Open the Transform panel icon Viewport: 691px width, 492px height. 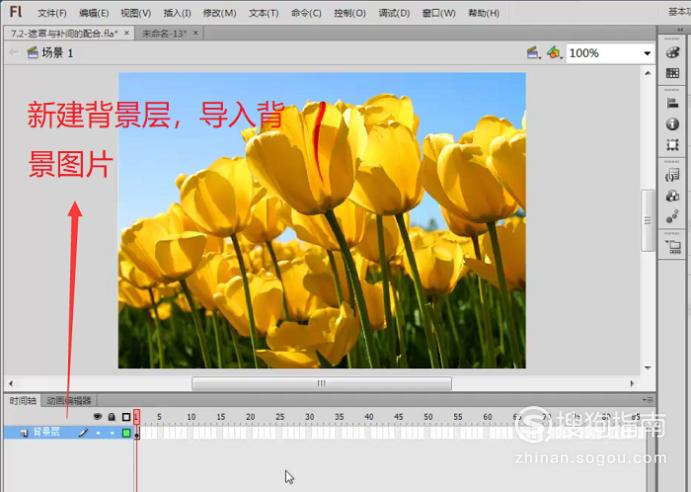(x=672, y=145)
